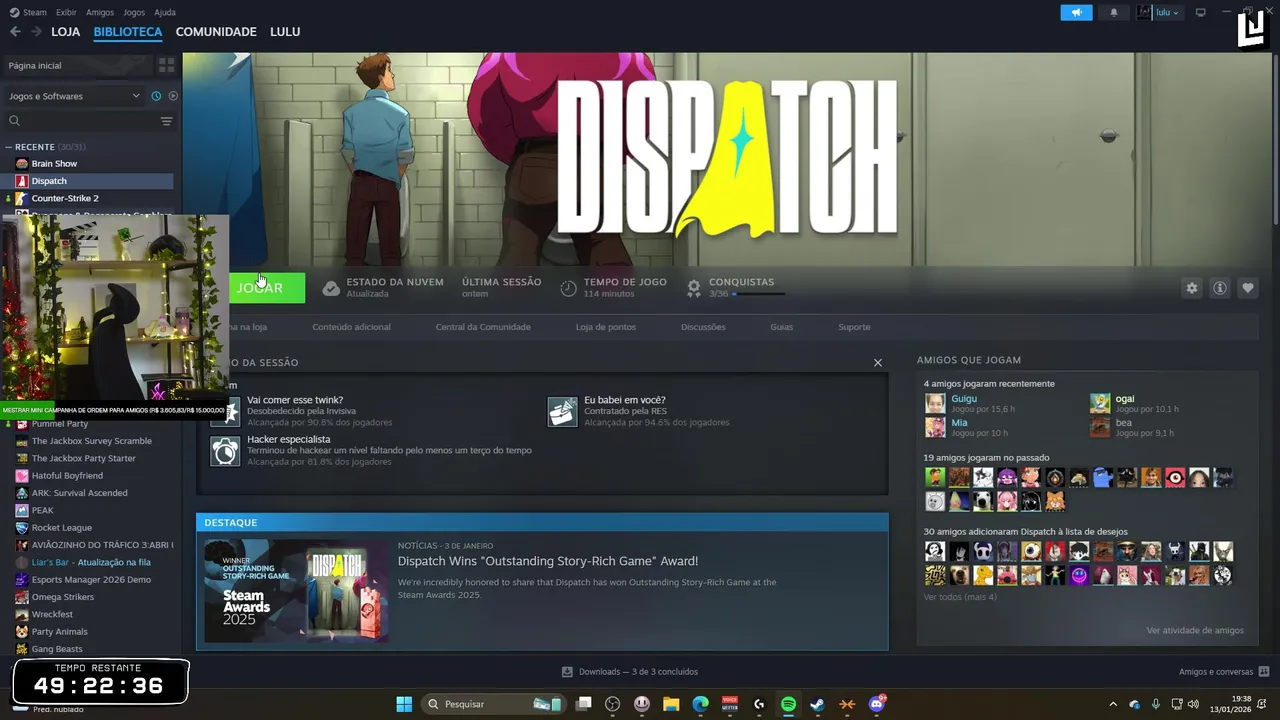The height and width of the screenshot is (720, 1280).
Task: Open the Steam menu
Action: coord(29,12)
